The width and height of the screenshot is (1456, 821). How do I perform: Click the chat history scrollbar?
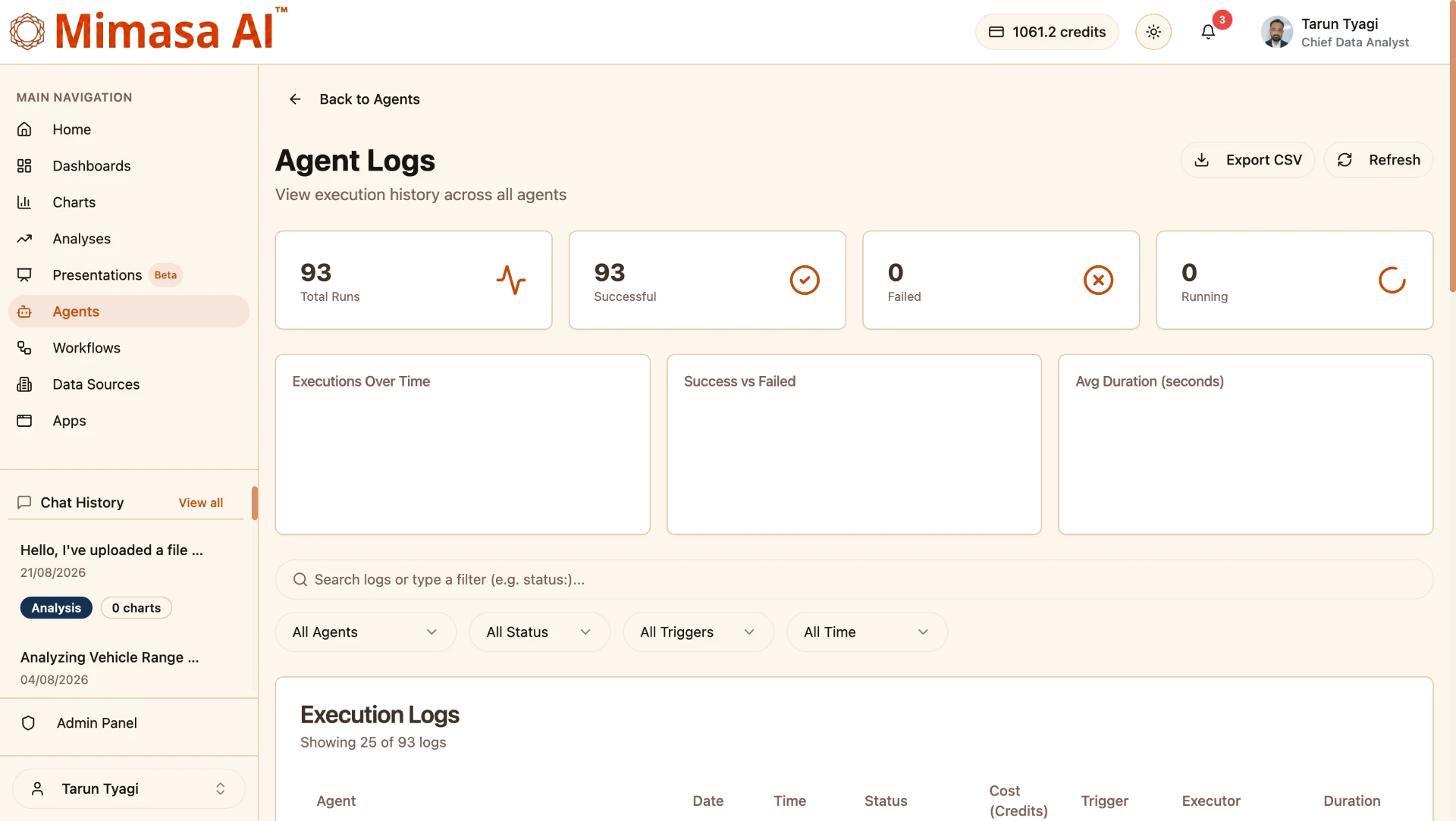[255, 503]
